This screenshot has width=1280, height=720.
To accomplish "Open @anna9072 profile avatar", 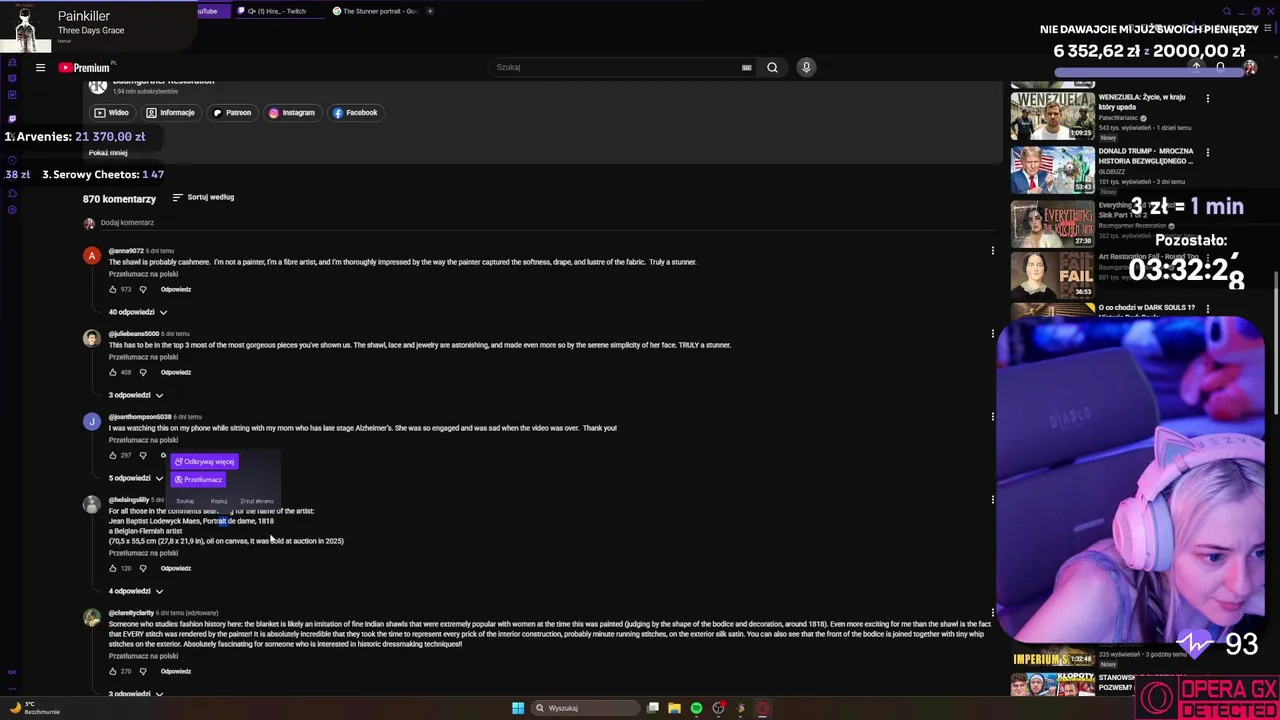I will click(x=91, y=256).
